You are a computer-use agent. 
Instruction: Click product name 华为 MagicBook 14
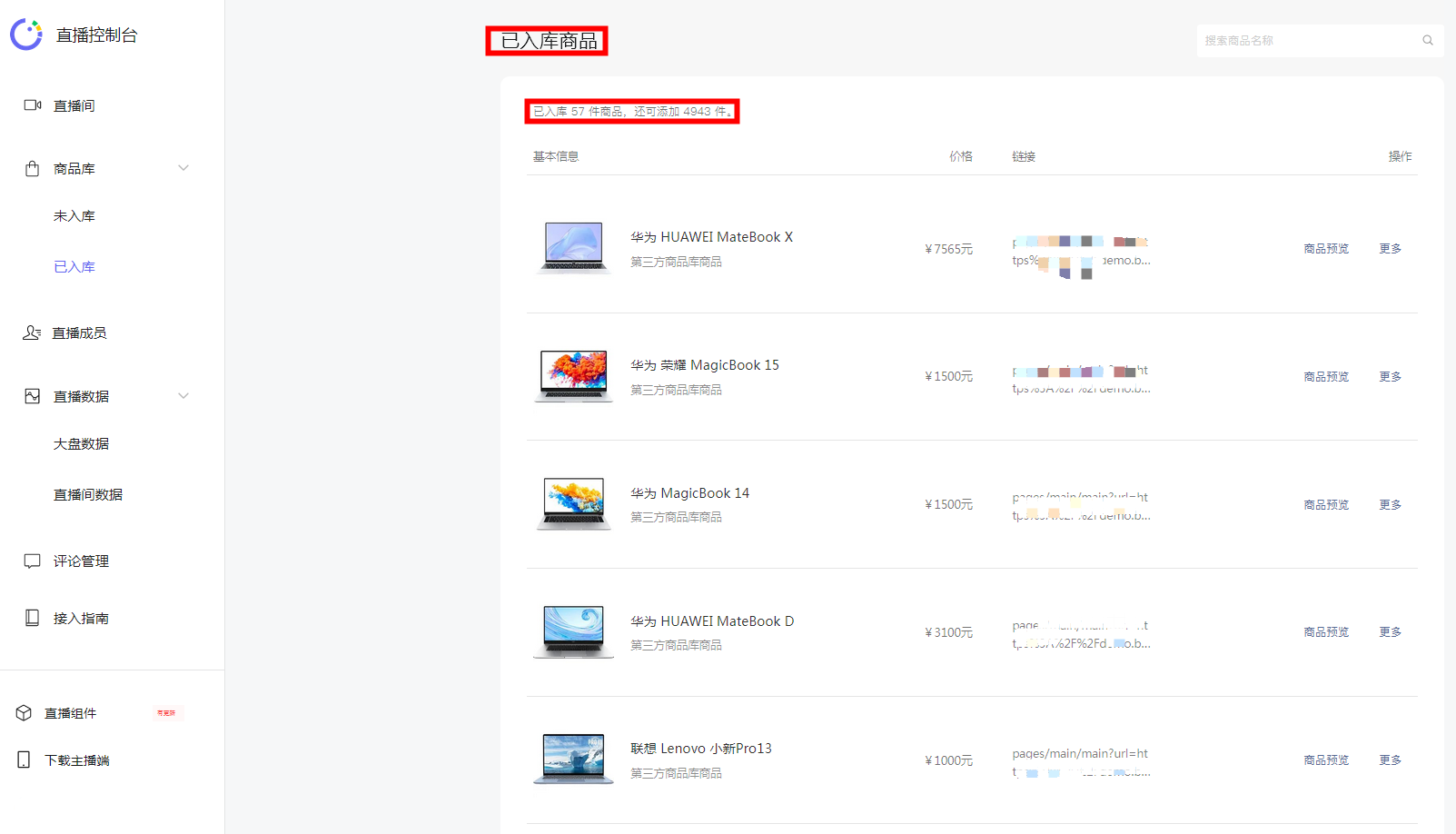690,493
